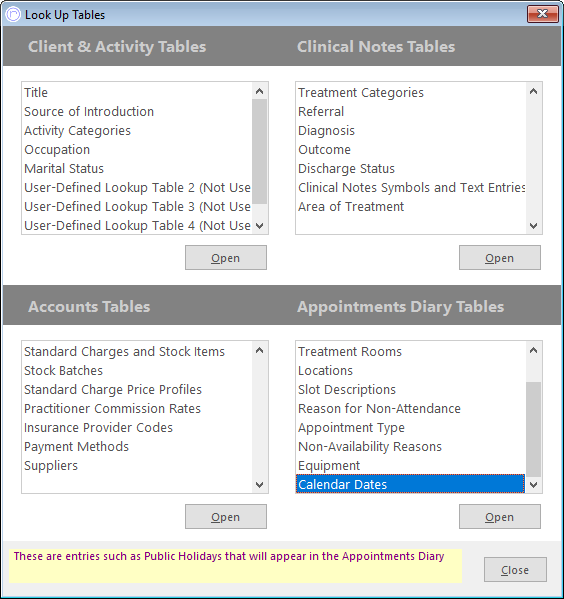The width and height of the screenshot is (564, 599).
Task: Close the Look Up Tables dialog
Action: coord(515,570)
